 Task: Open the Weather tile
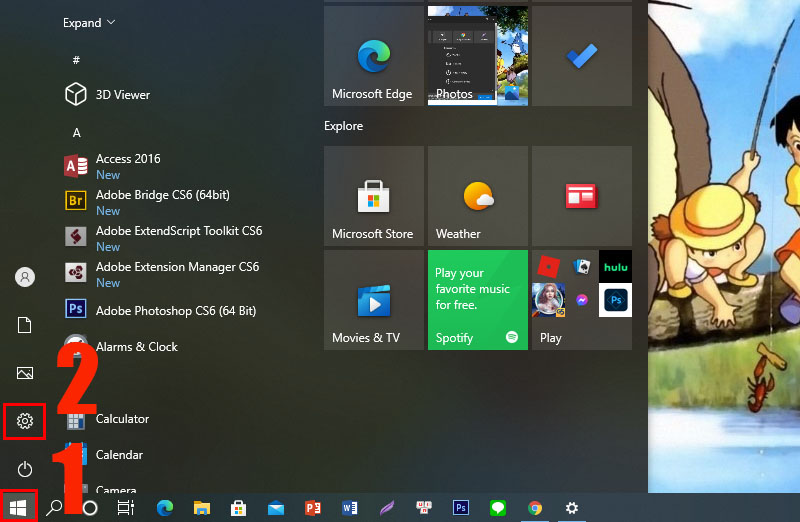click(x=478, y=196)
